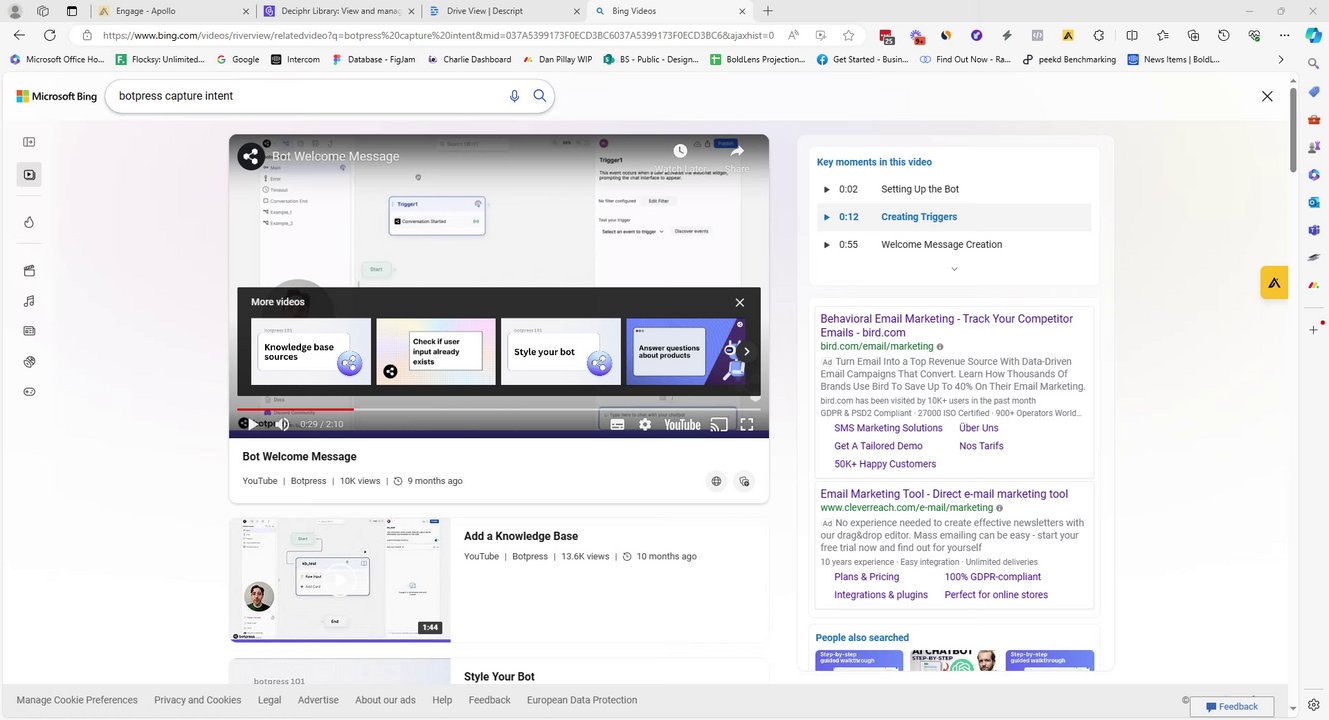Open the Movies clapperboard category in sidebar
Viewport: 1329px width, 720px height.
pyautogui.click(x=29, y=270)
